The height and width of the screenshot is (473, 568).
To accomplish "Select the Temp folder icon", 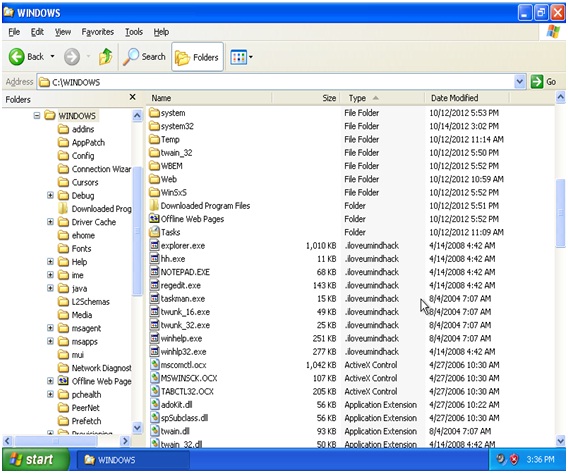I will point(155,139).
